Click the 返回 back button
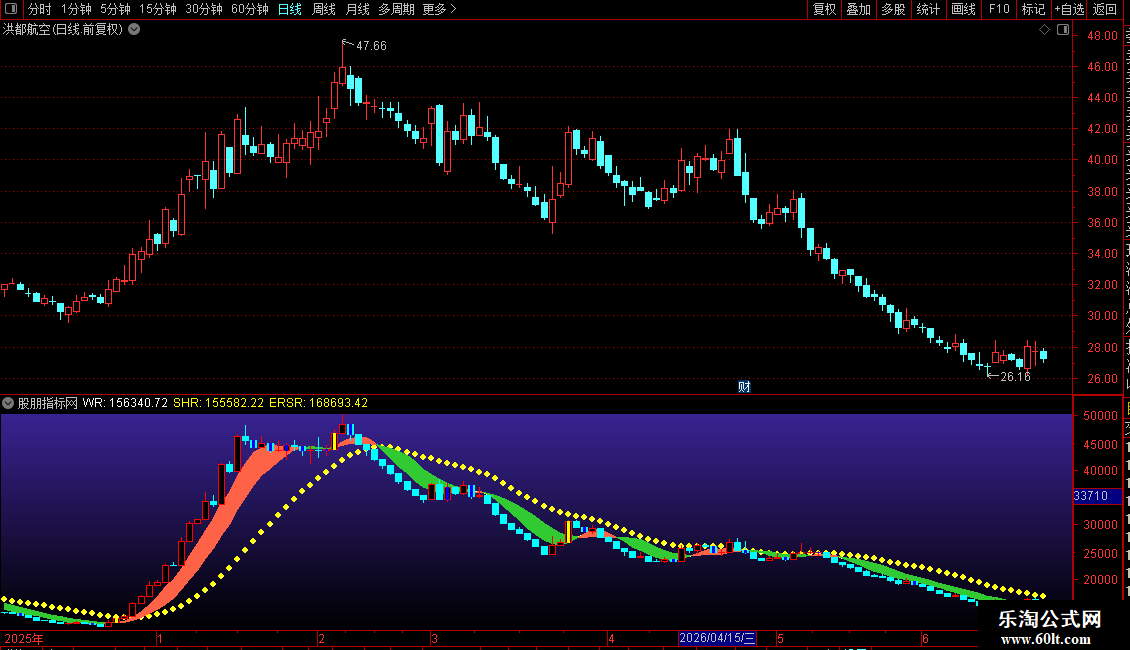 tap(1105, 9)
